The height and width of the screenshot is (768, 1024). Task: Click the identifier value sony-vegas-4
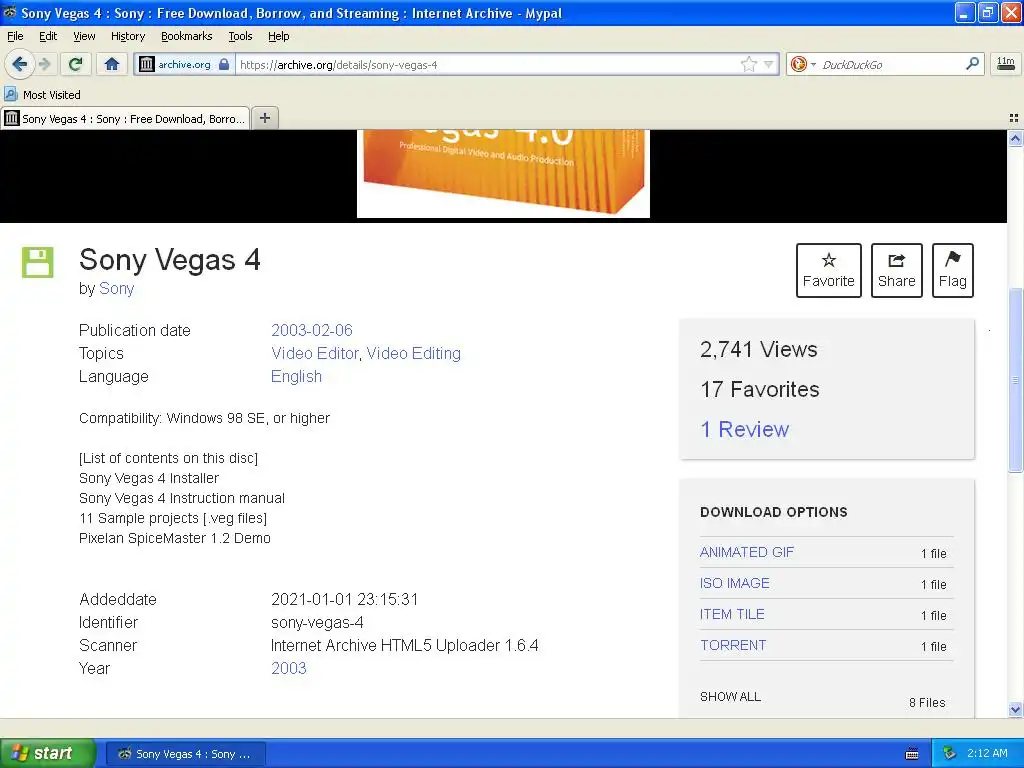click(x=317, y=622)
